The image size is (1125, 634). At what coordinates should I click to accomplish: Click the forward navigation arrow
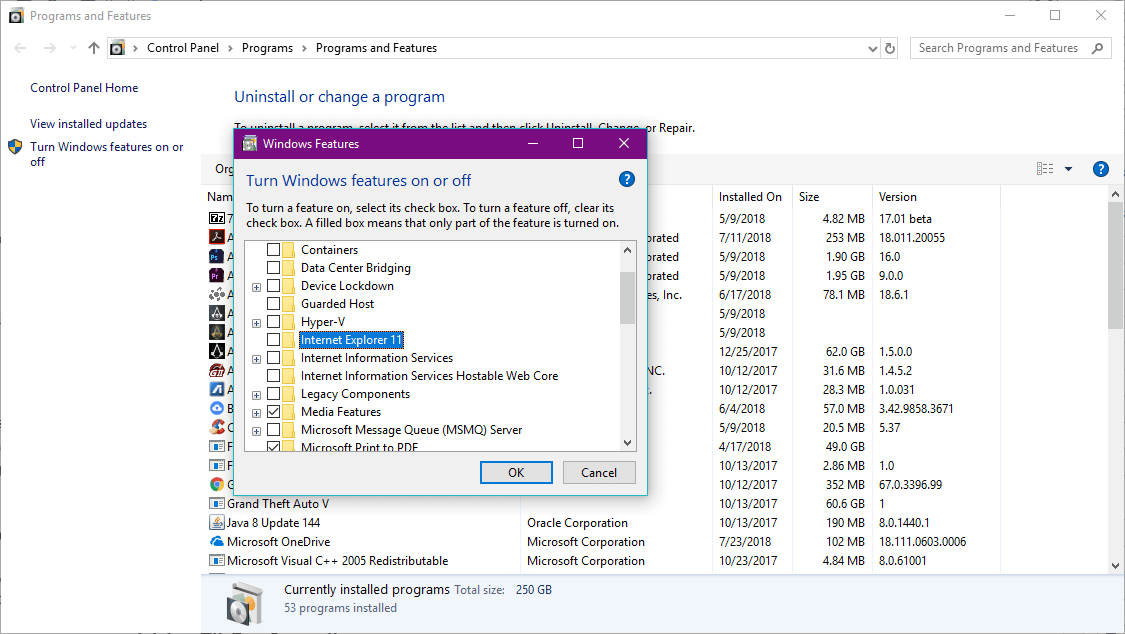pos(50,48)
